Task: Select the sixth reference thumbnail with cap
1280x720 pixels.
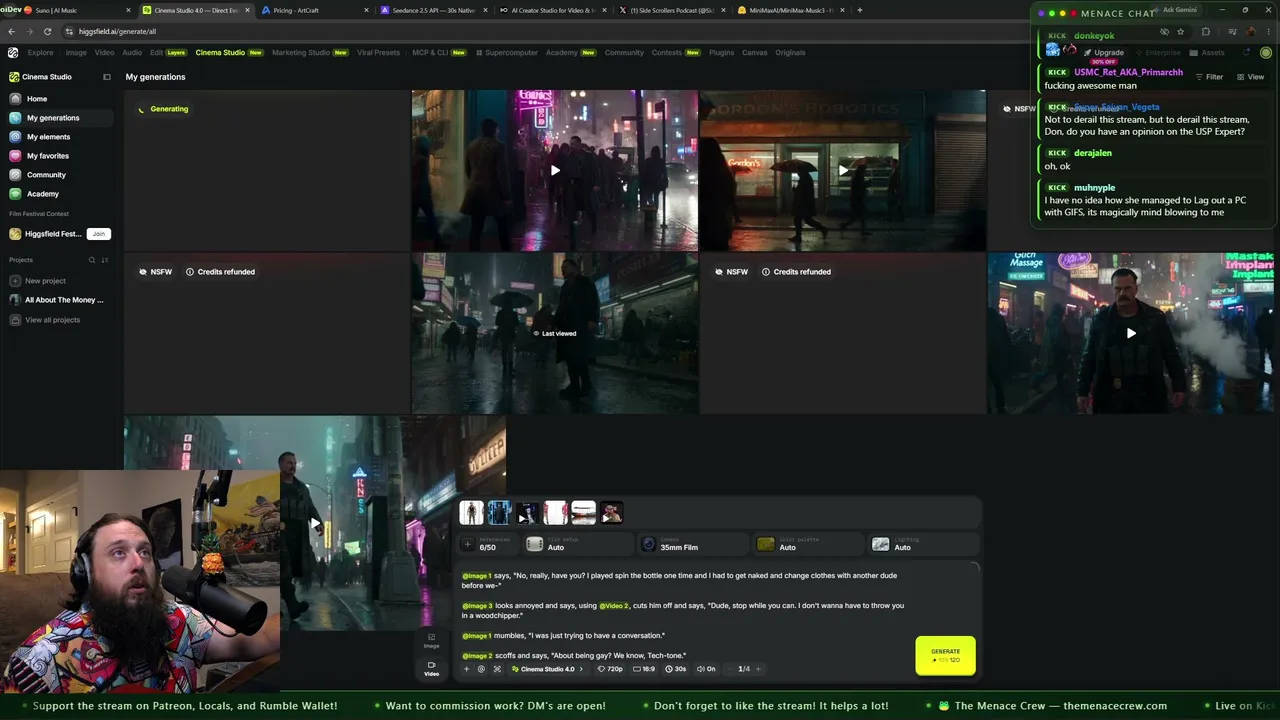Action: coord(611,513)
